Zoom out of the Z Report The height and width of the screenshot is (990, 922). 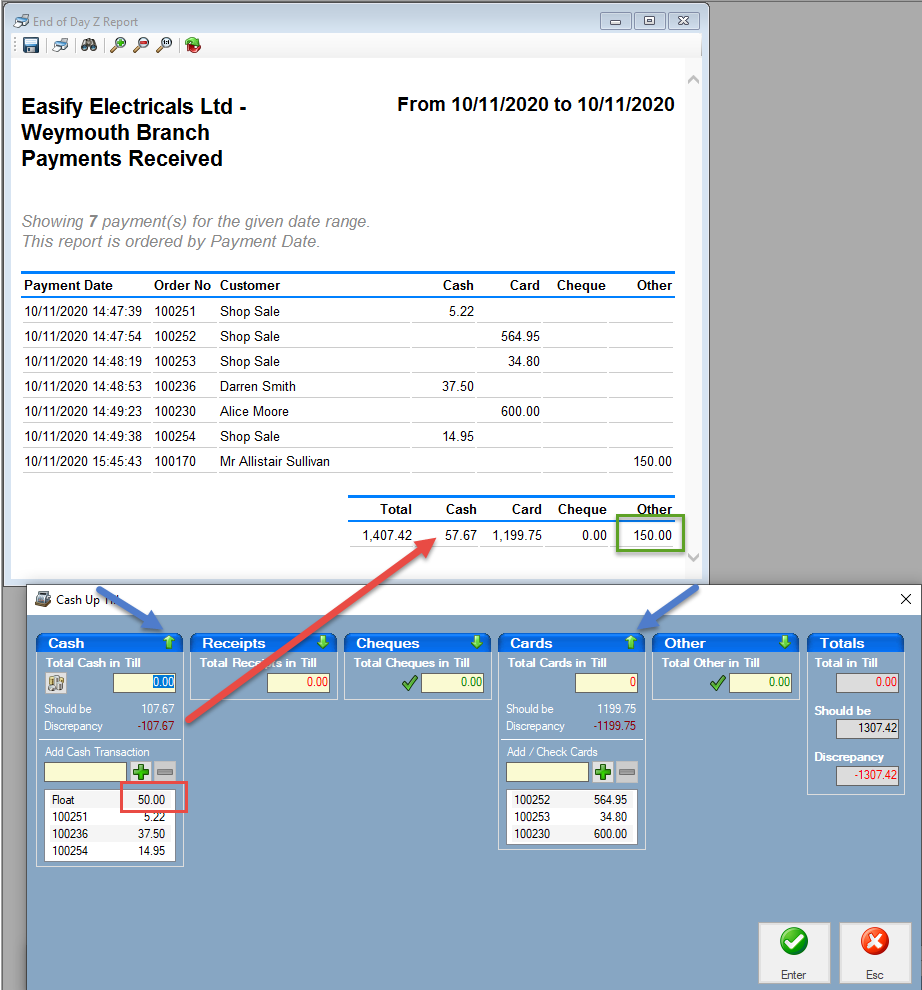click(141, 45)
